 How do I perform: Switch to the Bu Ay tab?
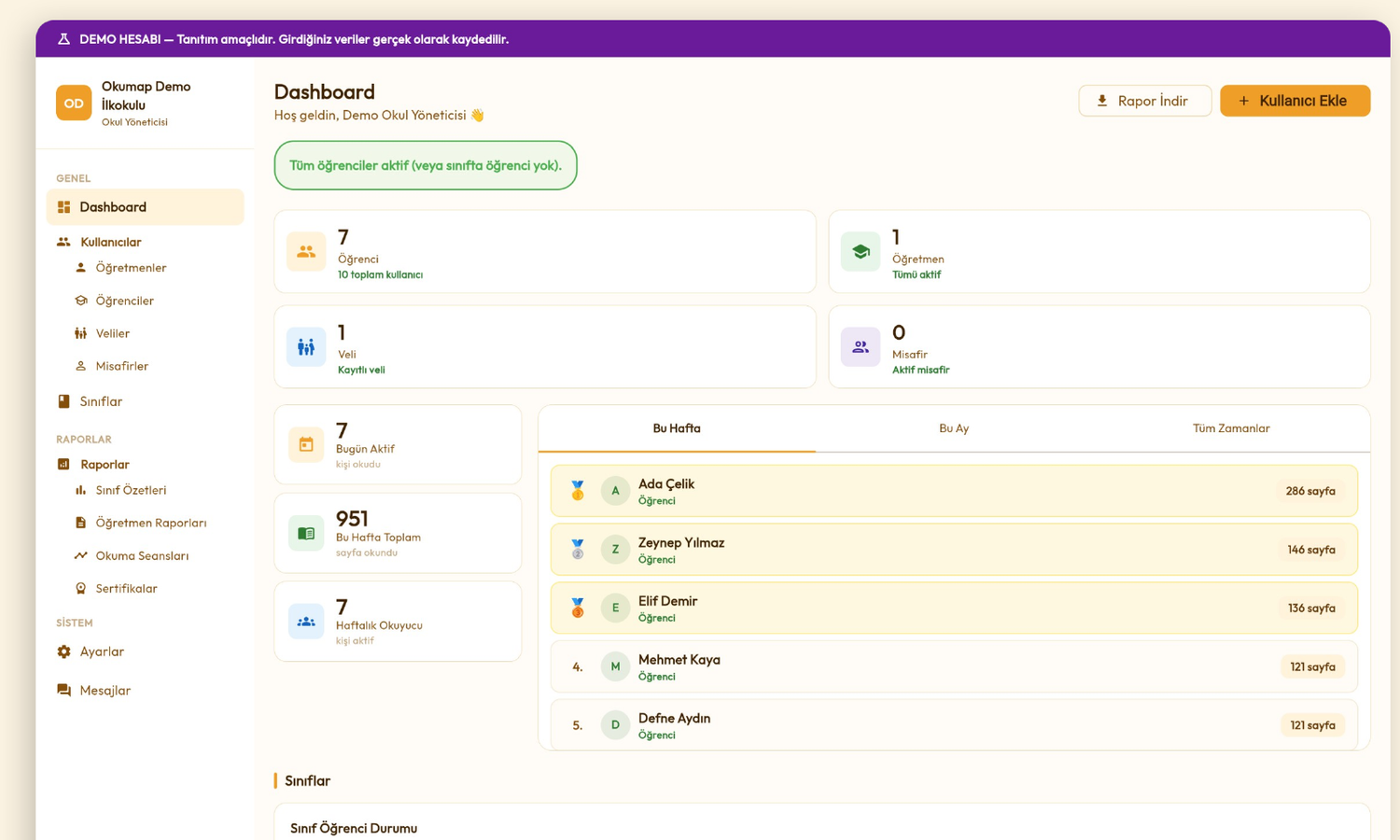[x=954, y=428]
